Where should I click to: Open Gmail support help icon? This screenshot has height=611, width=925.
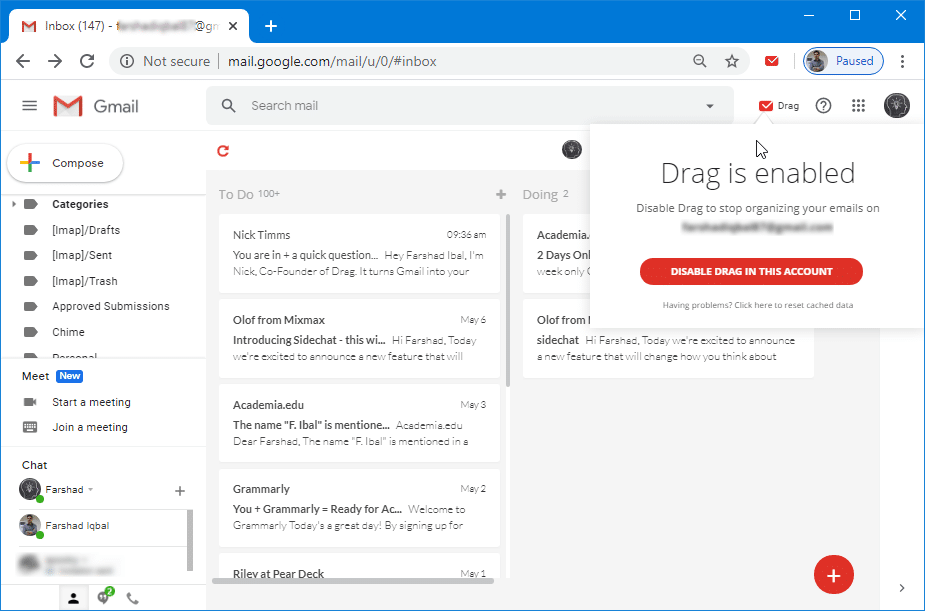tap(823, 106)
